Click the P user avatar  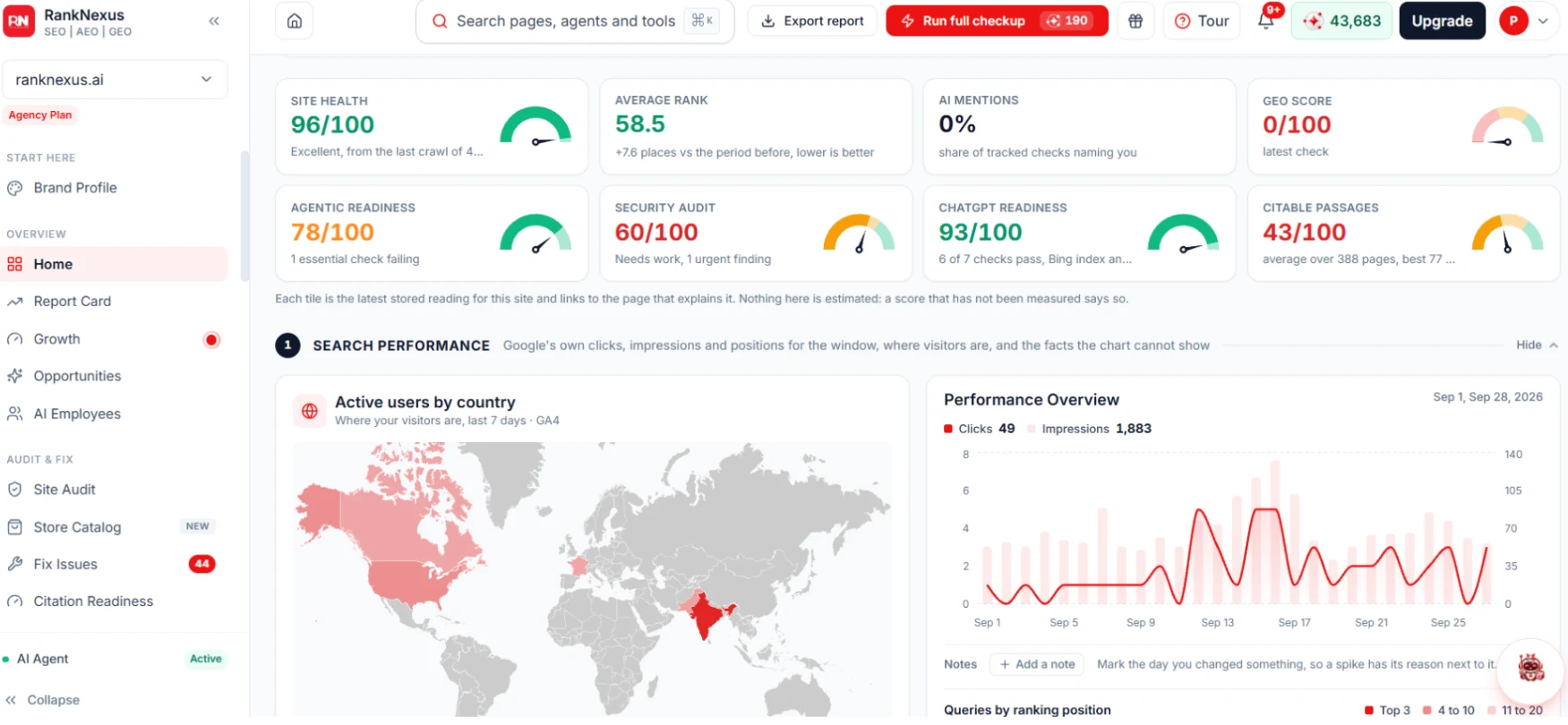click(1513, 21)
